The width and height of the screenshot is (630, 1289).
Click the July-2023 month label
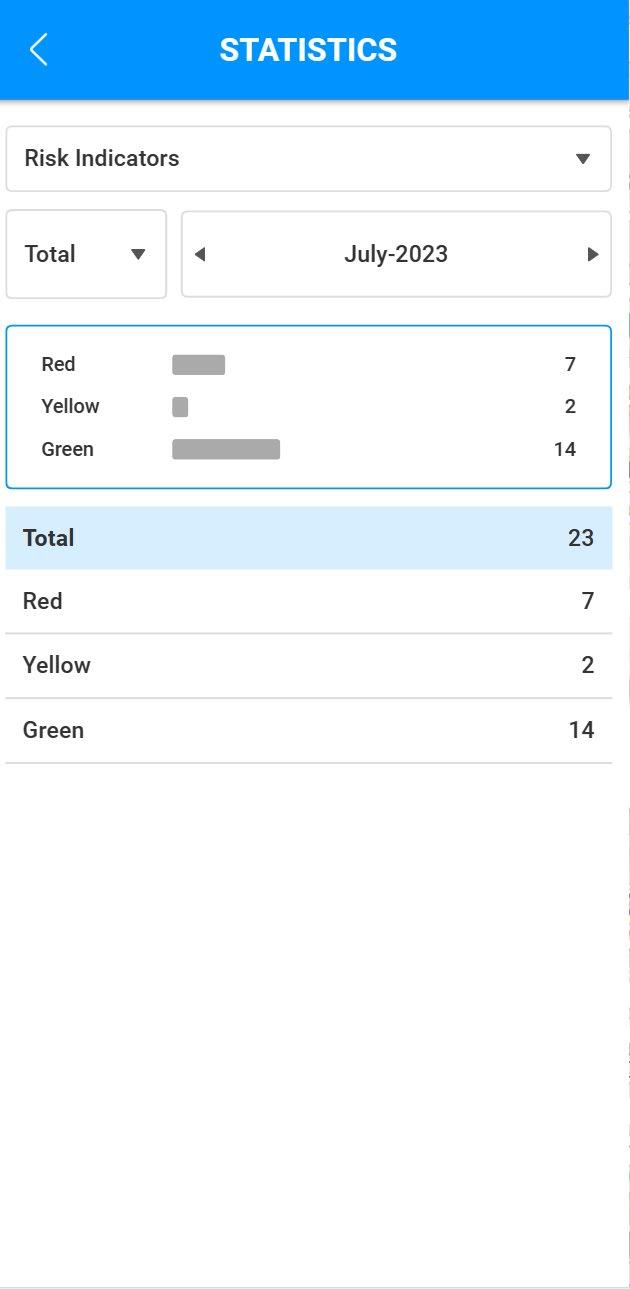coord(396,254)
